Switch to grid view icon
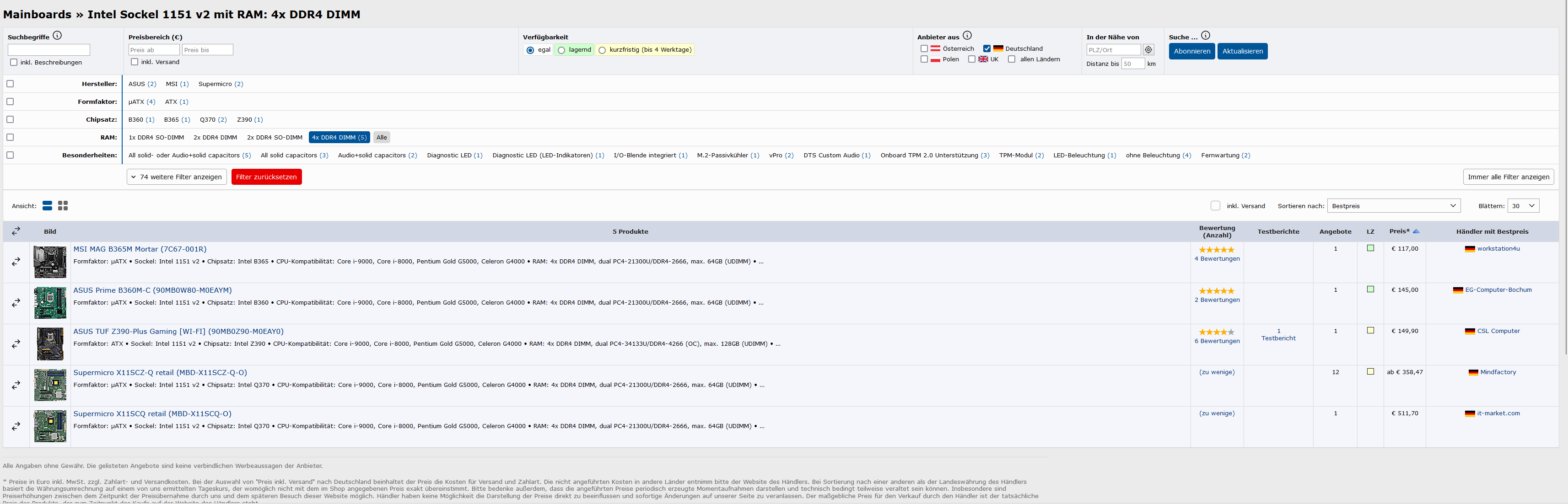 pos(63,206)
